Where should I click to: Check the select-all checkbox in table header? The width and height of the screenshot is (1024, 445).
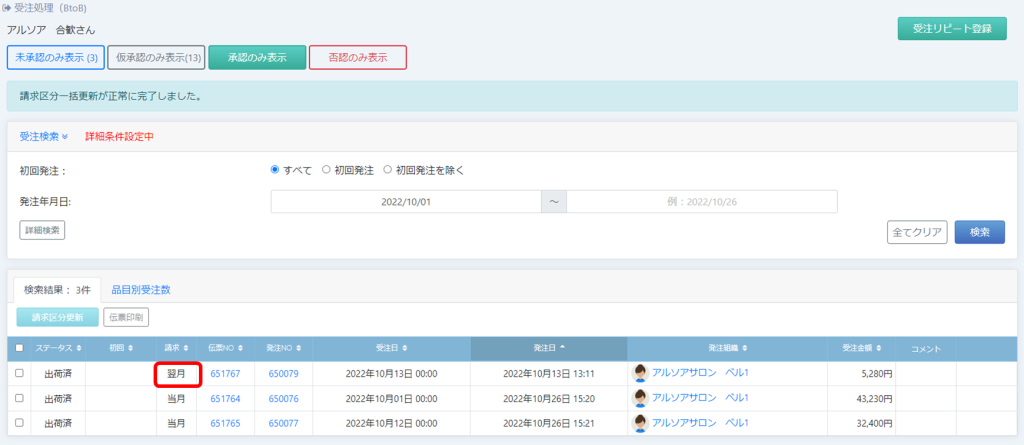(x=19, y=348)
